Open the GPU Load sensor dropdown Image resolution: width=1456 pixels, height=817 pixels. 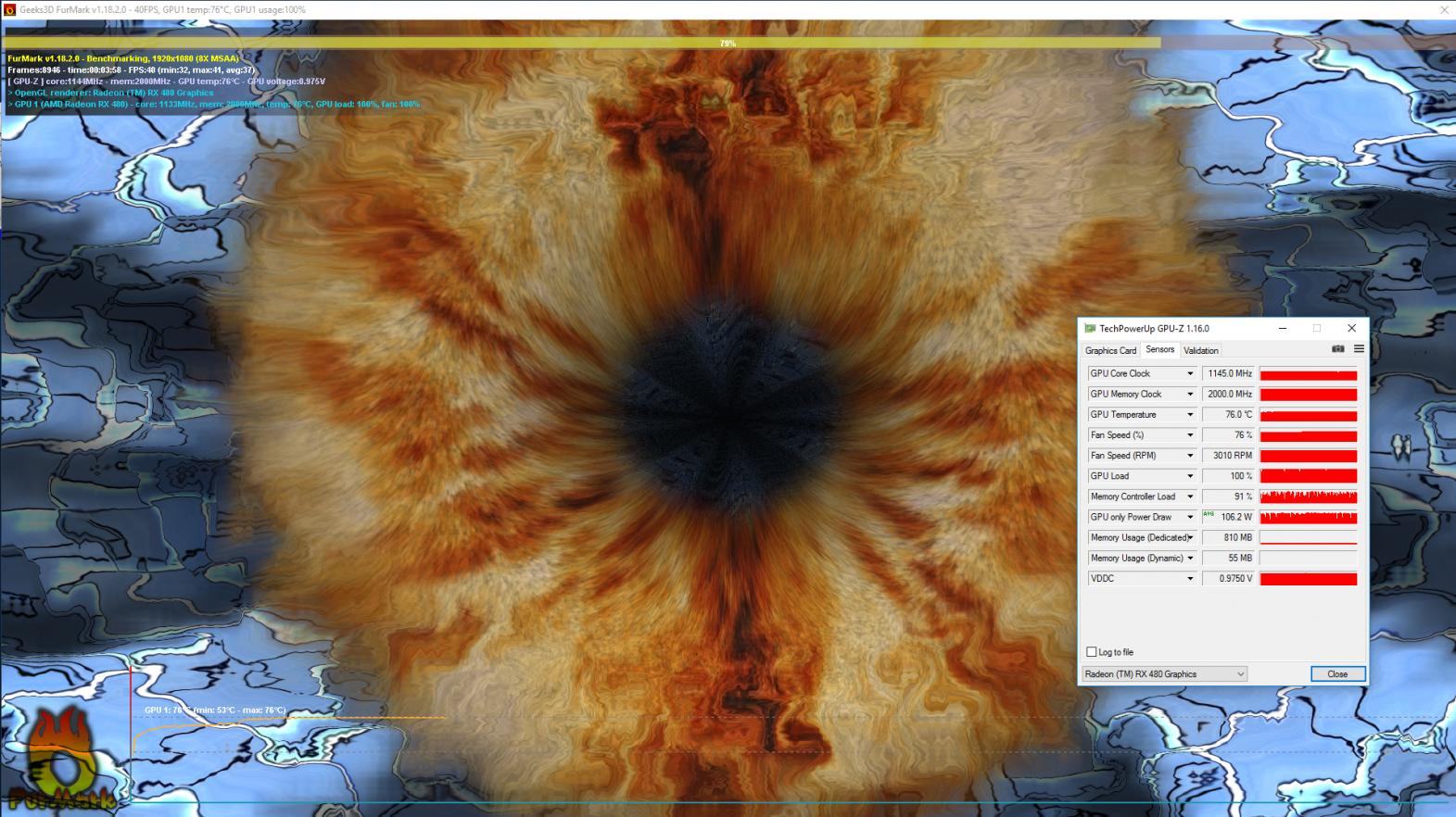click(1190, 476)
